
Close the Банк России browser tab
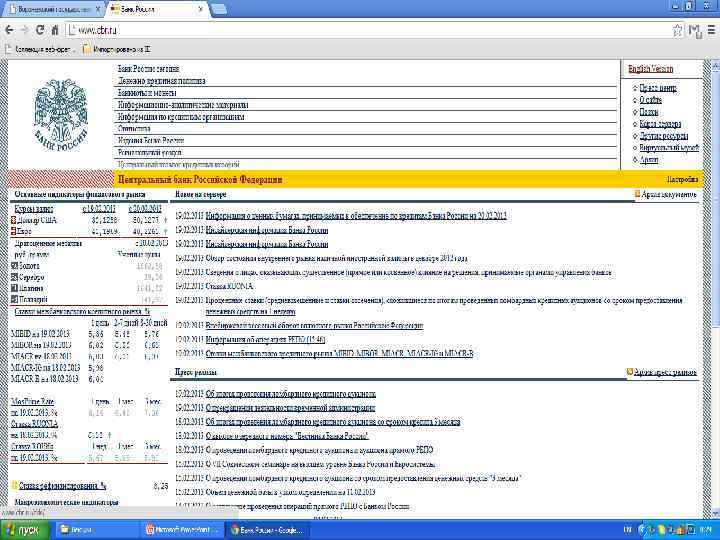(201, 9)
